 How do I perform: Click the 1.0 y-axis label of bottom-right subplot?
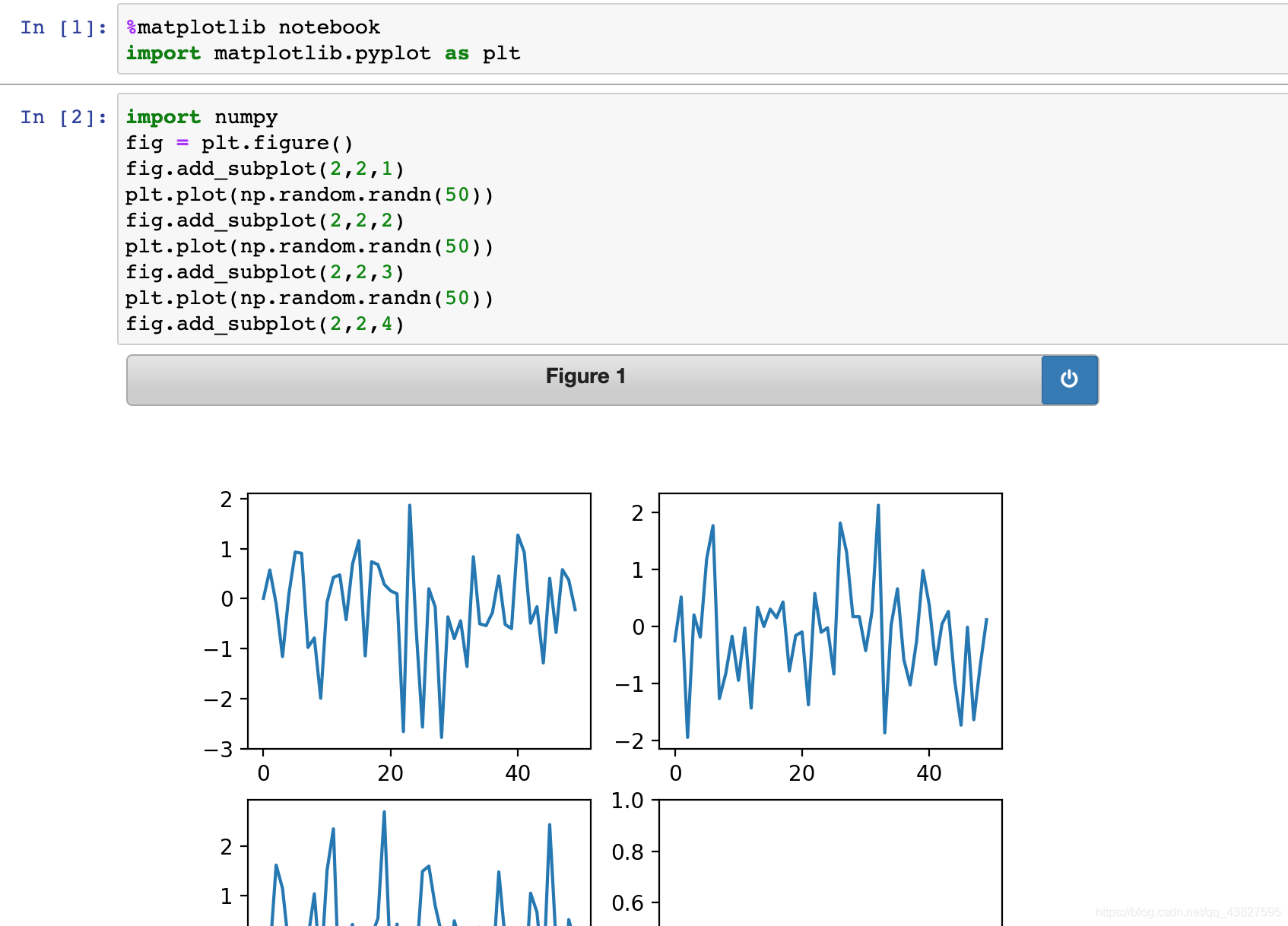[627, 801]
